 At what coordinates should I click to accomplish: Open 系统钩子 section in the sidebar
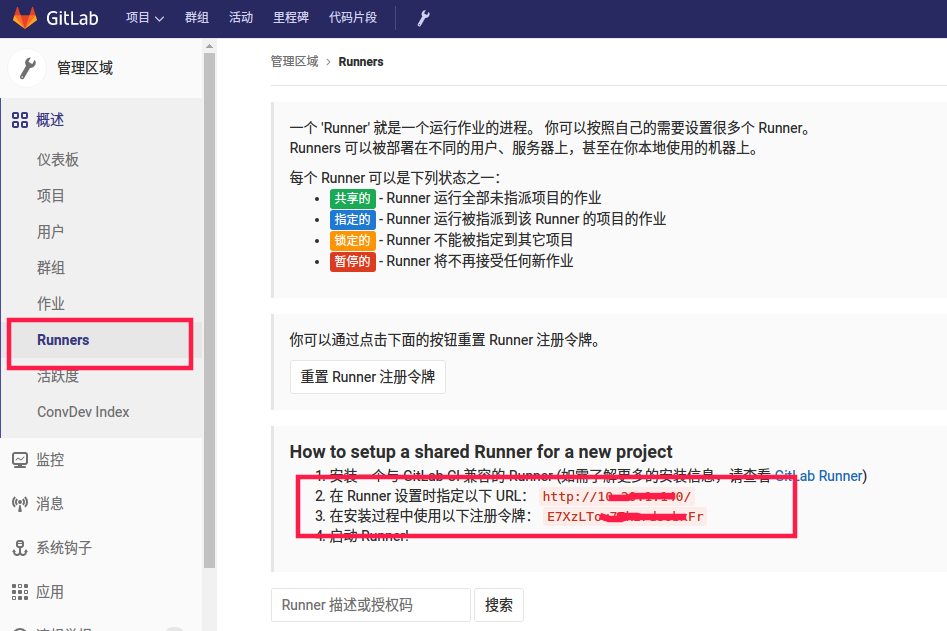pos(64,548)
